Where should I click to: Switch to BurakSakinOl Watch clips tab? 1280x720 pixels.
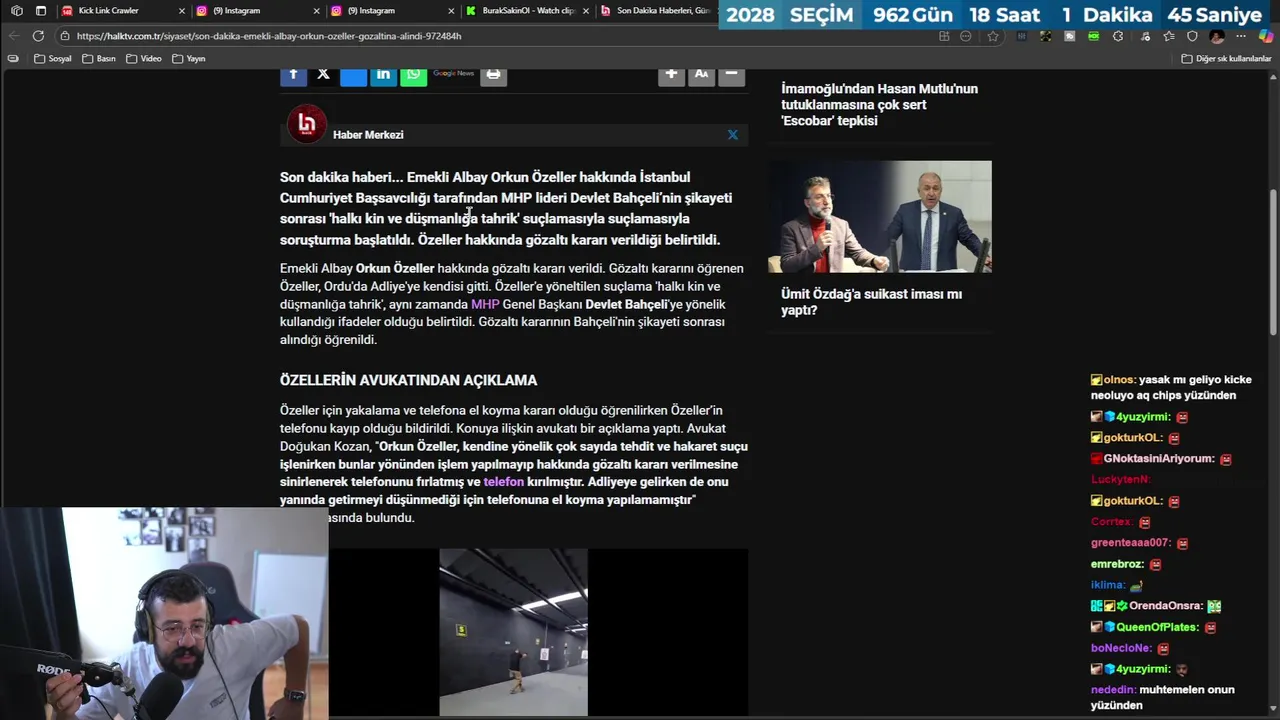528,11
